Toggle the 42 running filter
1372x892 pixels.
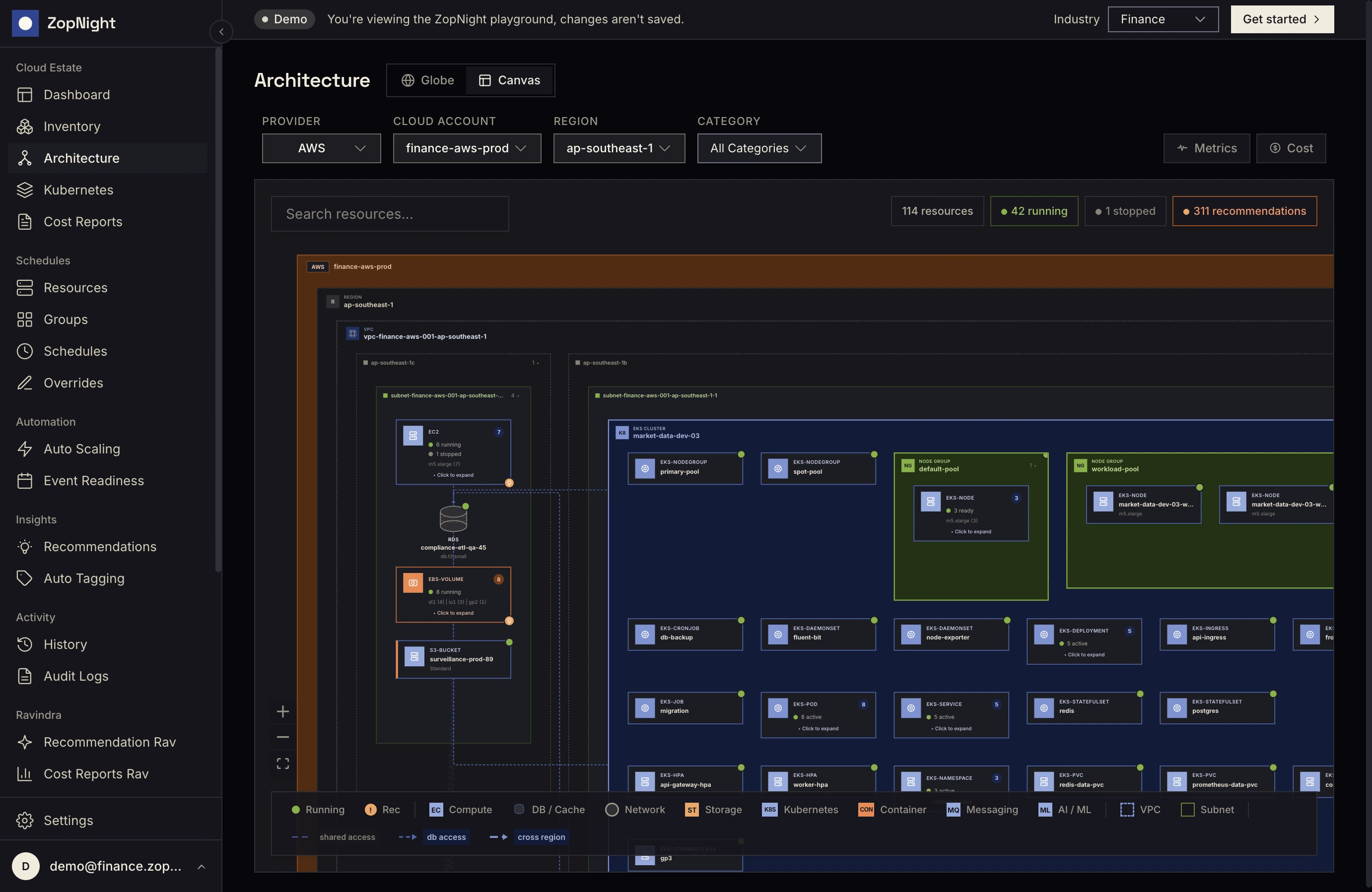[1033, 211]
